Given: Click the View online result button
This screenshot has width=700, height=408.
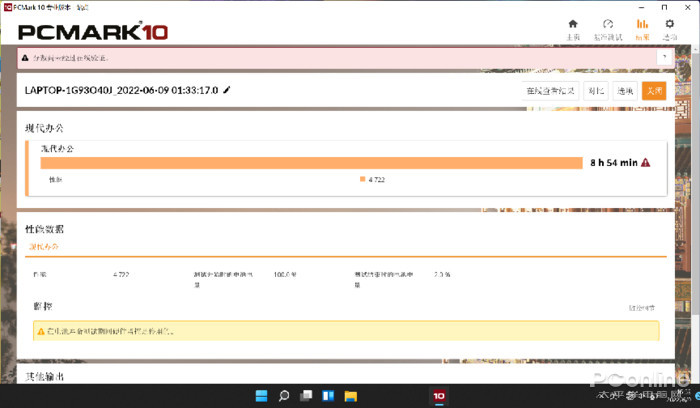Looking at the screenshot, I should 551,90.
